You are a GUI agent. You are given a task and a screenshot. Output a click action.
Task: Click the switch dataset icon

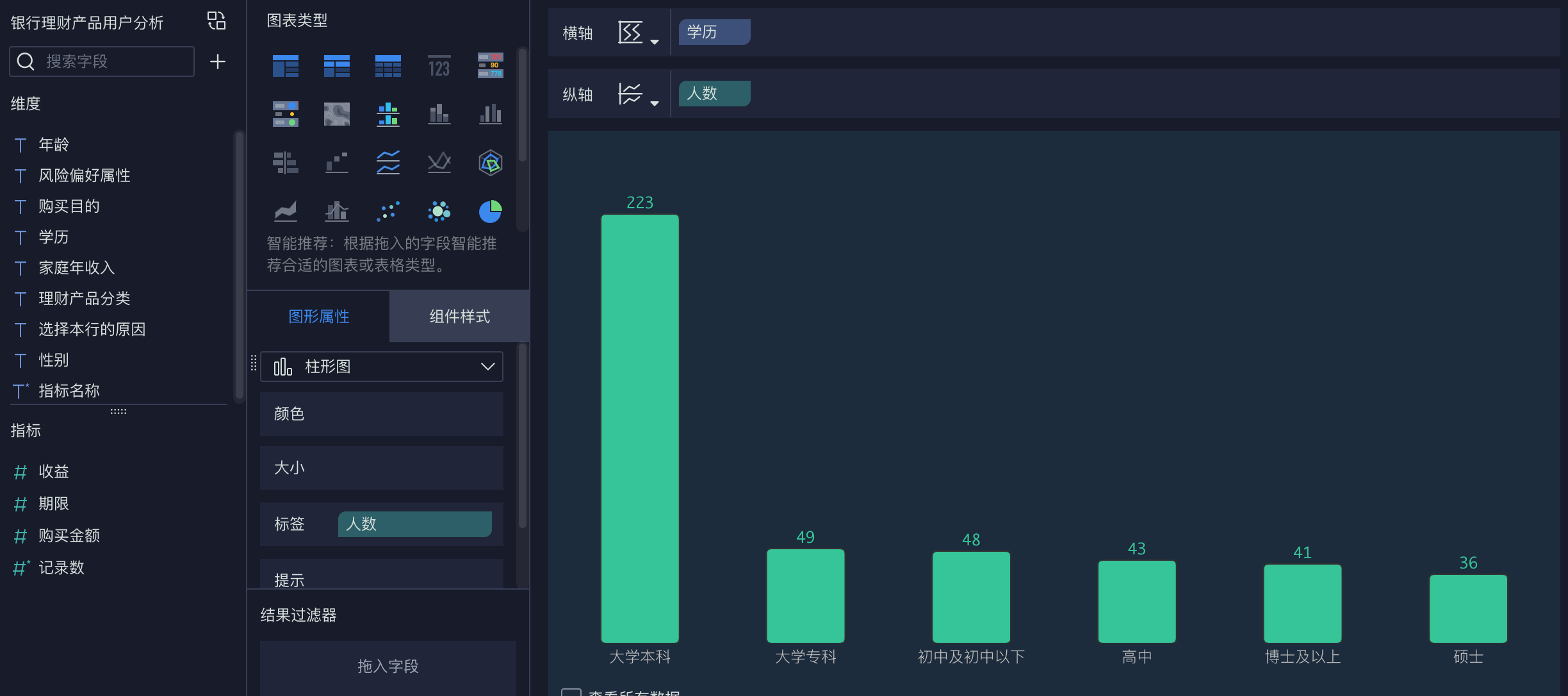click(216, 21)
